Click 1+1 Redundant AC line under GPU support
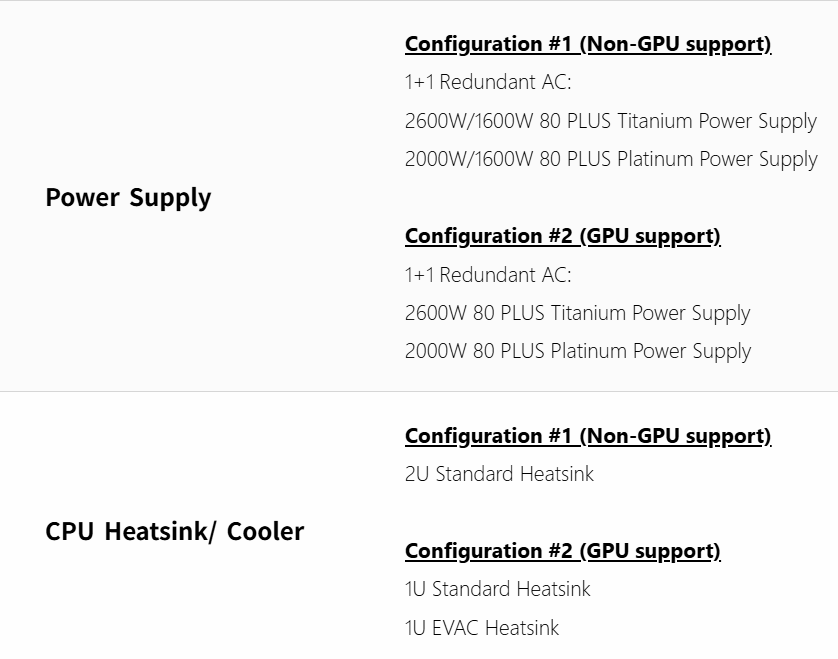Image resolution: width=838 pixels, height=659 pixels. click(x=488, y=275)
